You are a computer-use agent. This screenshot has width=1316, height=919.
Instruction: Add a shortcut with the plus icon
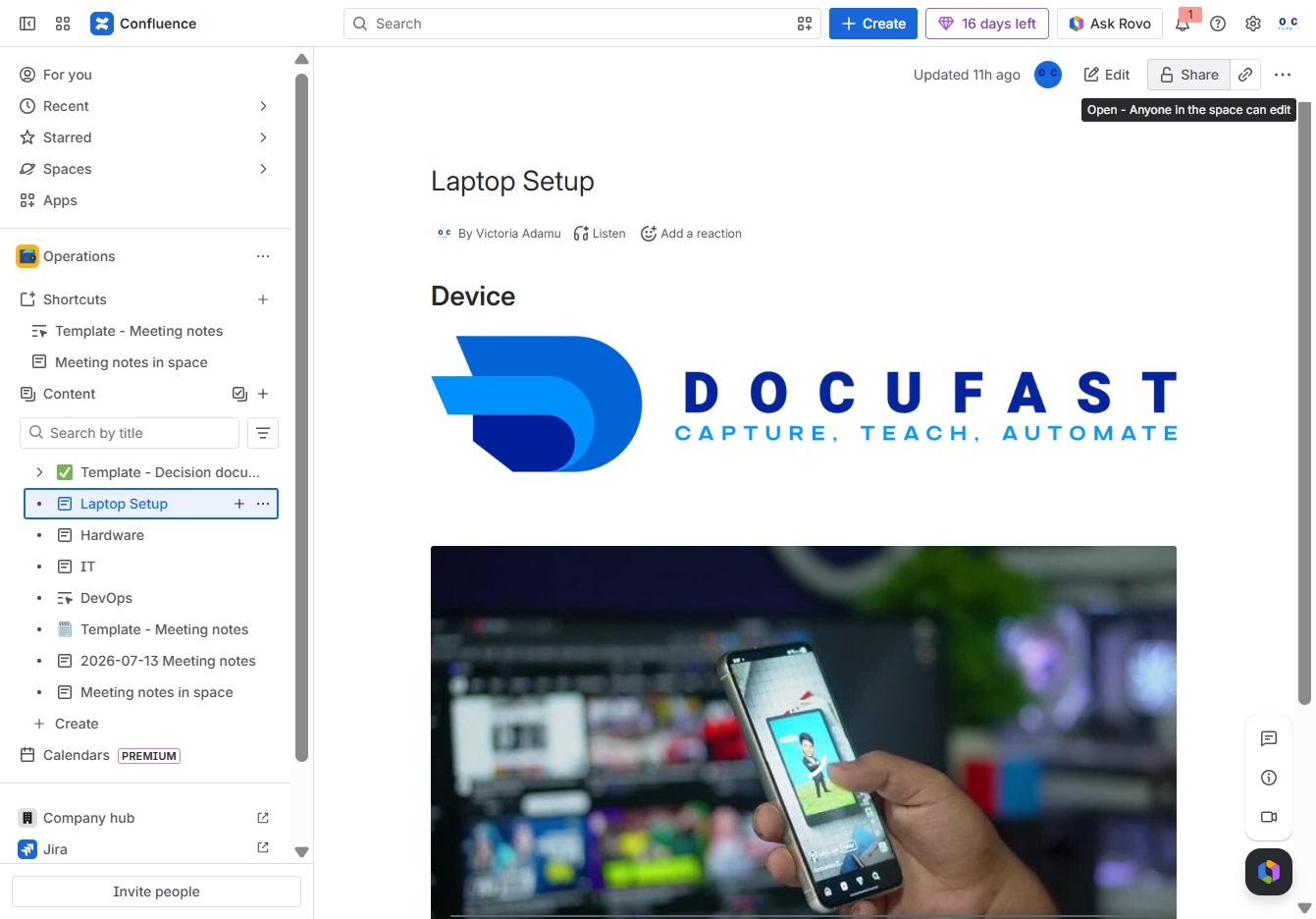pos(263,299)
